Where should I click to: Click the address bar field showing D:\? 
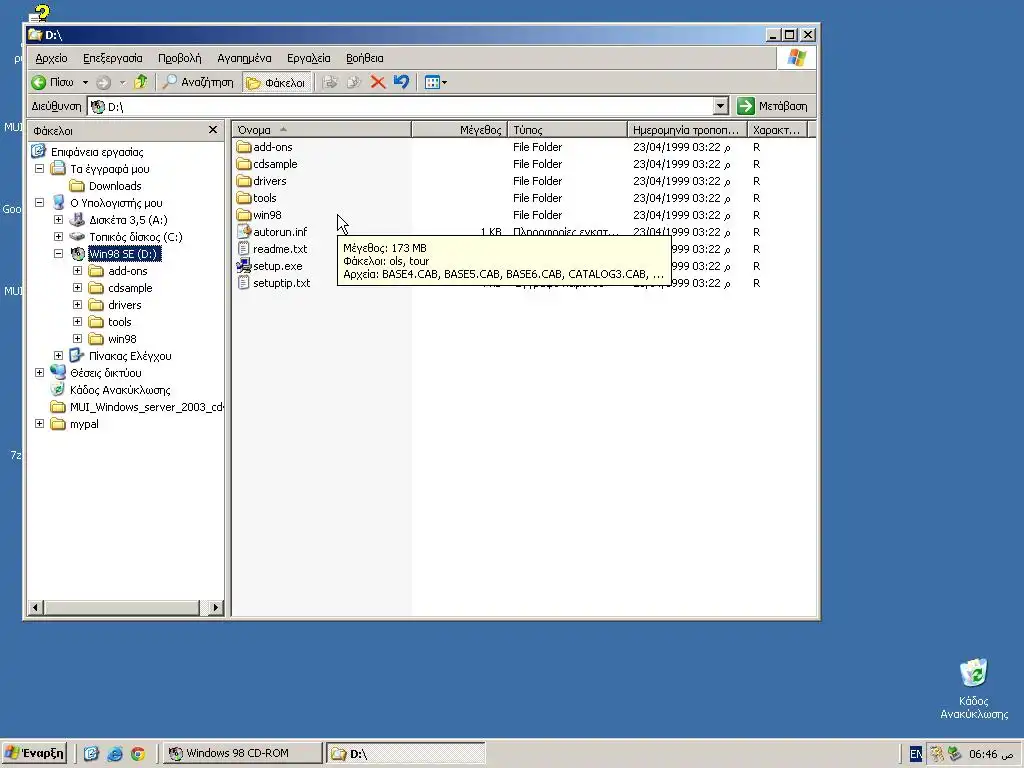point(400,106)
